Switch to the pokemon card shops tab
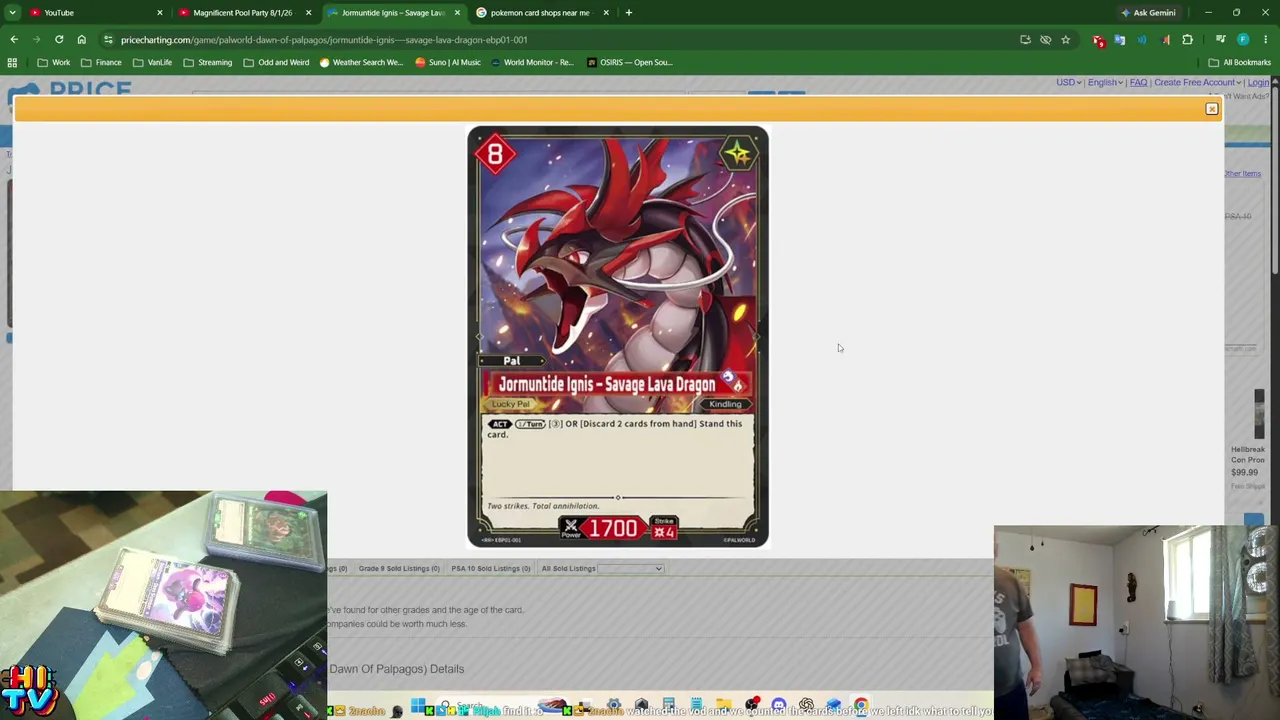The width and height of the screenshot is (1280, 720). pos(542,13)
